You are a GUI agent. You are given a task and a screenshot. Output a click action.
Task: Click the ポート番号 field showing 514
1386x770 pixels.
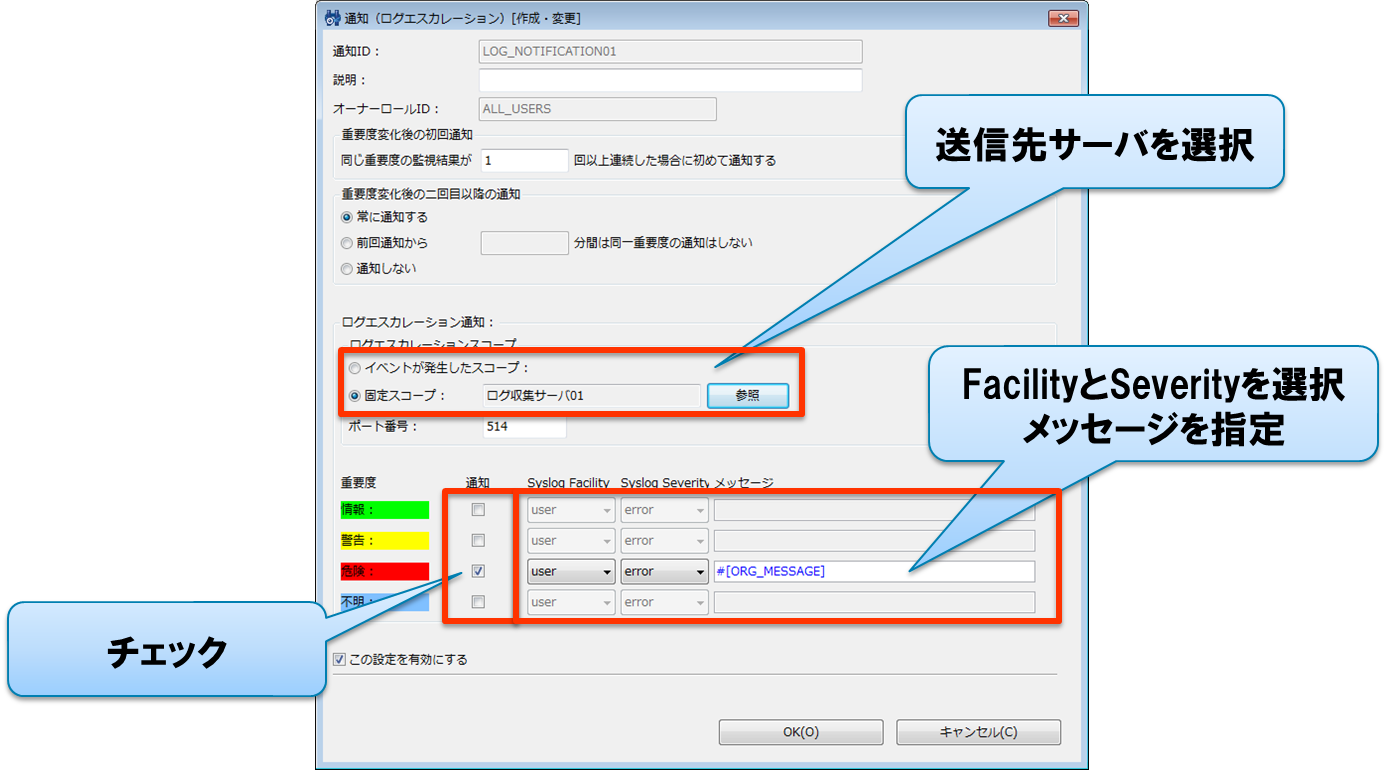click(524, 426)
